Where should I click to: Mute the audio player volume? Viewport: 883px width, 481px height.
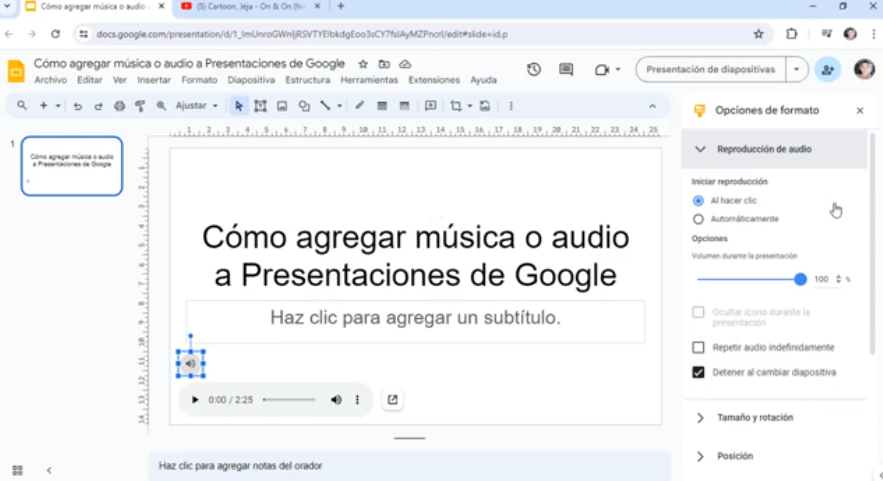pos(336,400)
